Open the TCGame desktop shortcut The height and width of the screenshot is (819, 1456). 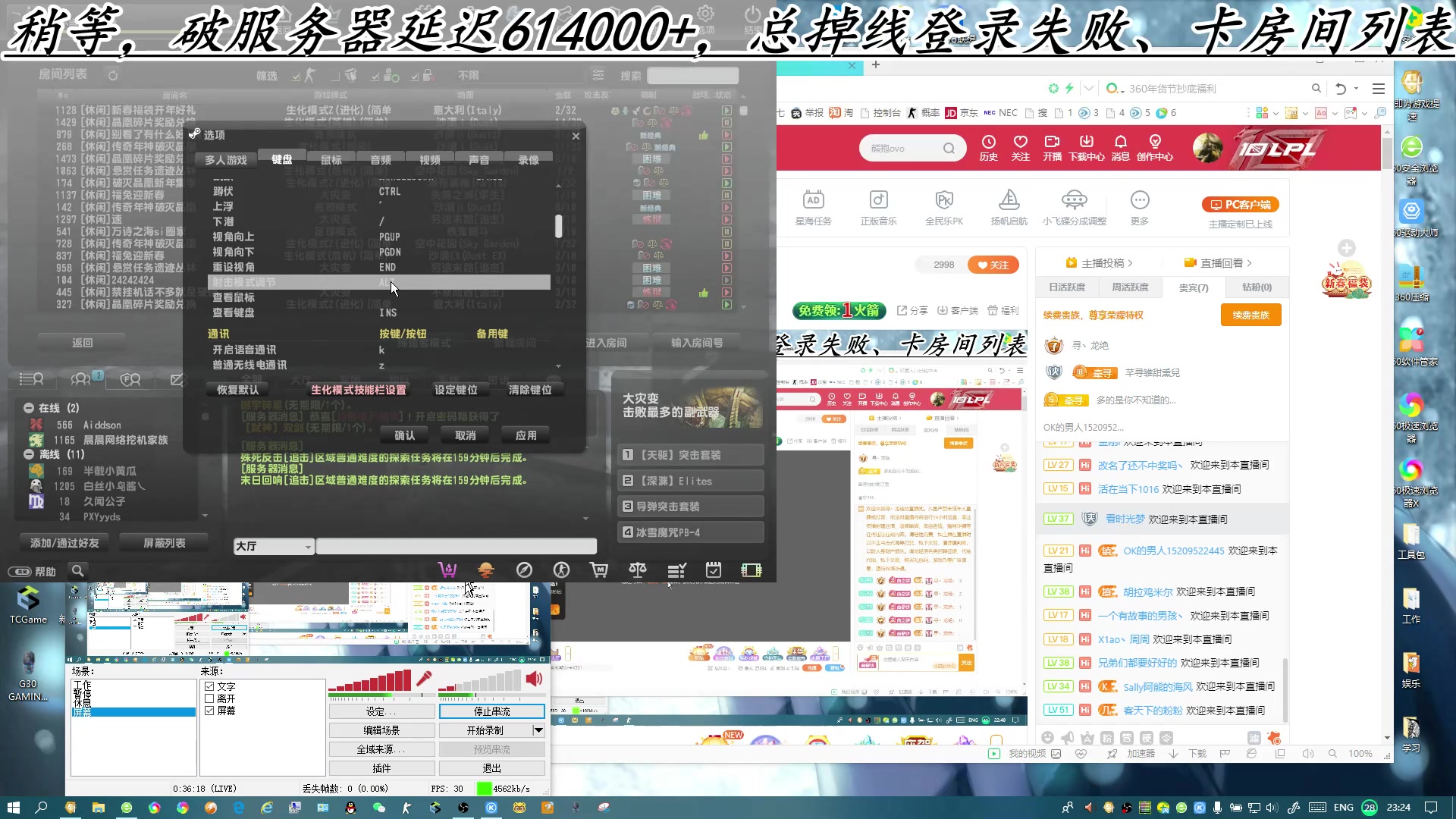28,604
